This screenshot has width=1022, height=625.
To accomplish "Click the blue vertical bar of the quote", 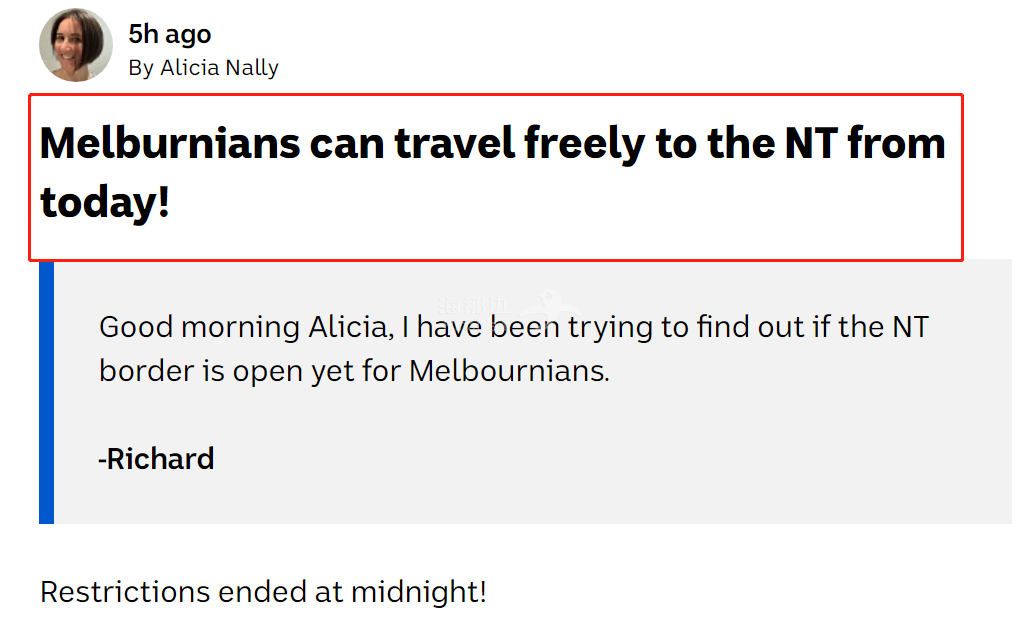I will 46,392.
